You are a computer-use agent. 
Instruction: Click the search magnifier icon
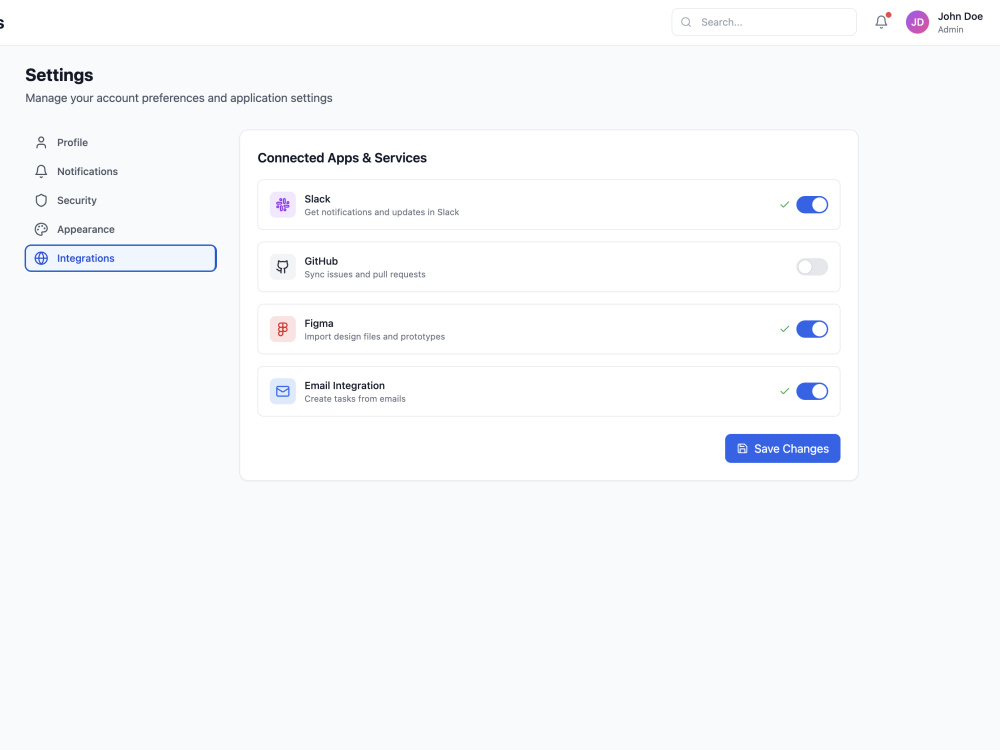pos(686,22)
